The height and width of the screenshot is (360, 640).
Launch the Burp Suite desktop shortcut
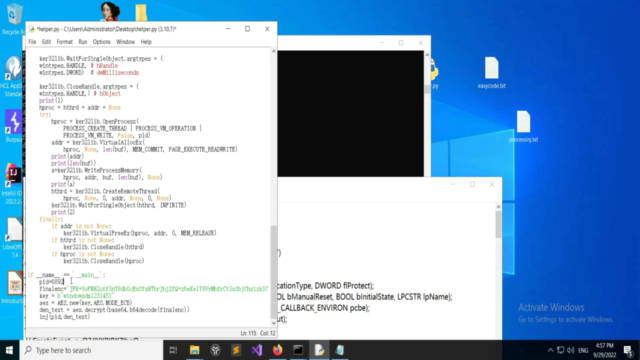coord(13,127)
